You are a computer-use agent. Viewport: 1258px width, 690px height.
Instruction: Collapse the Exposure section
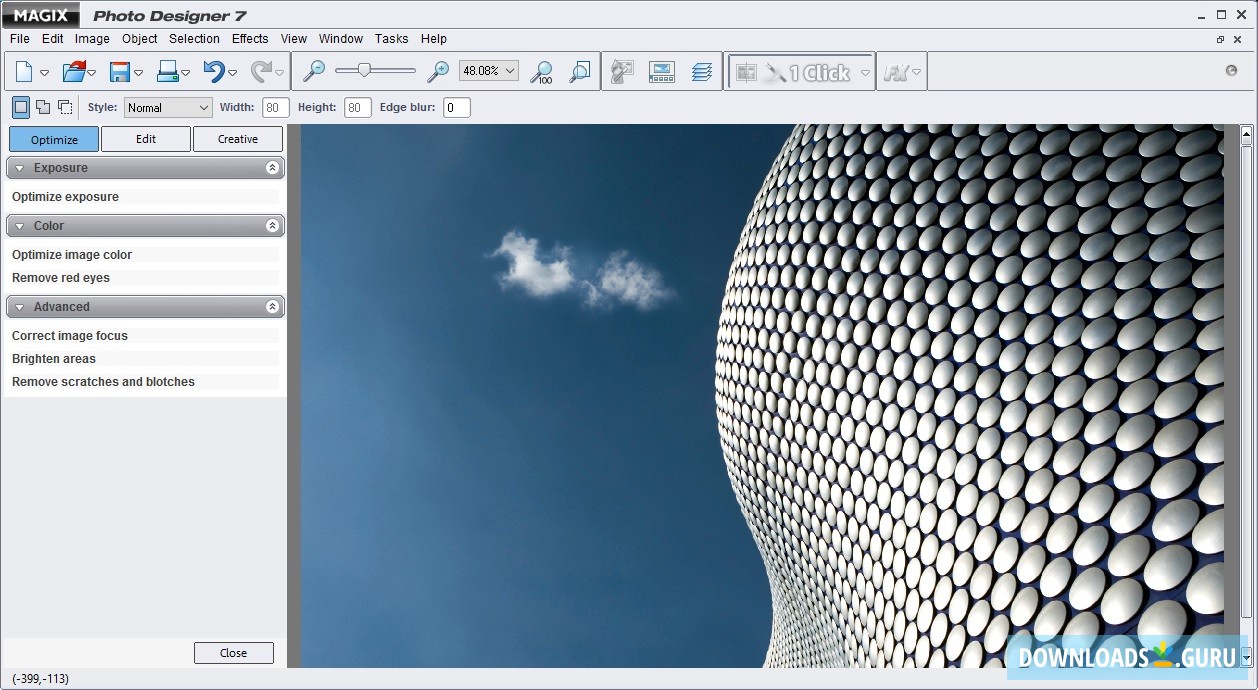(x=272, y=168)
